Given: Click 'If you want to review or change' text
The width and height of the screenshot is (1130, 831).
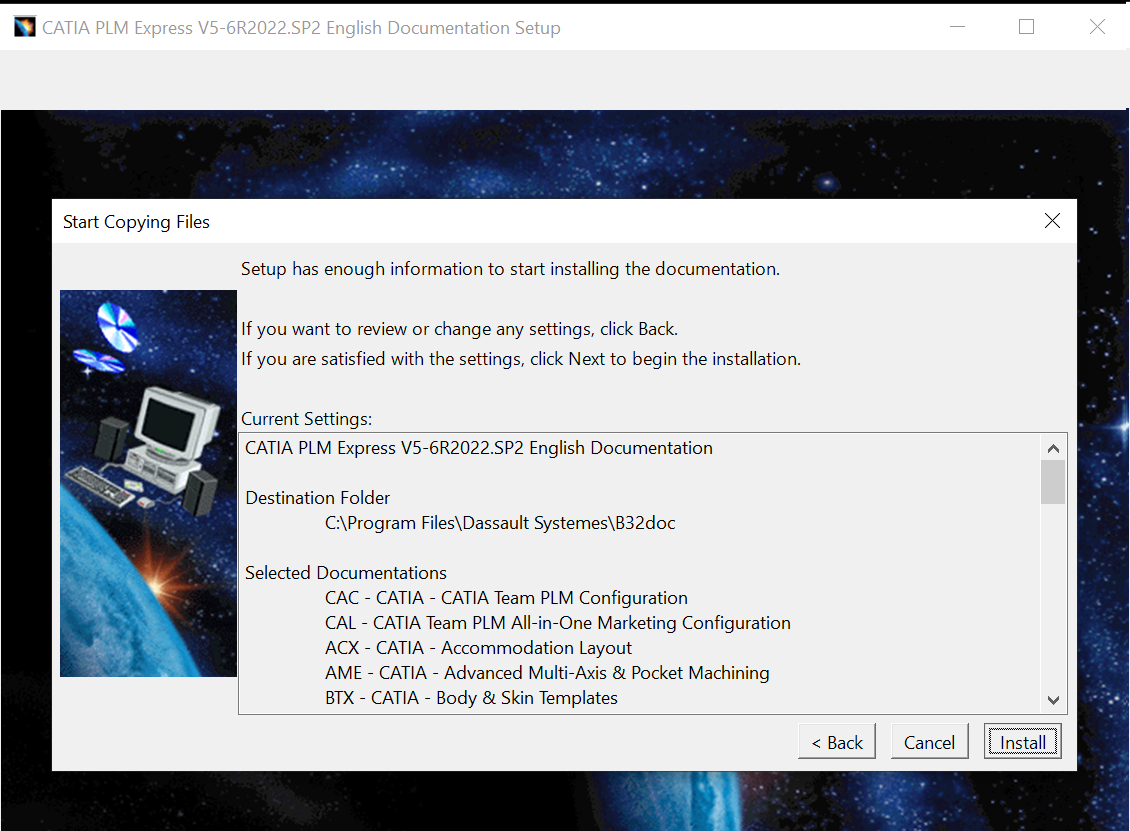Looking at the screenshot, I should (x=459, y=329).
